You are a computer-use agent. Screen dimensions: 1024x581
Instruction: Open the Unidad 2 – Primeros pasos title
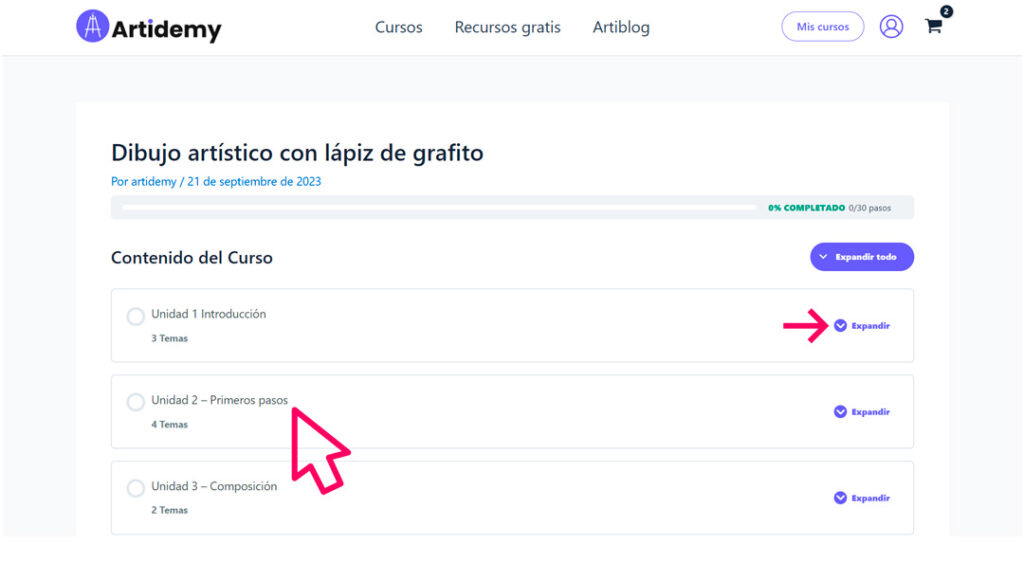(219, 400)
